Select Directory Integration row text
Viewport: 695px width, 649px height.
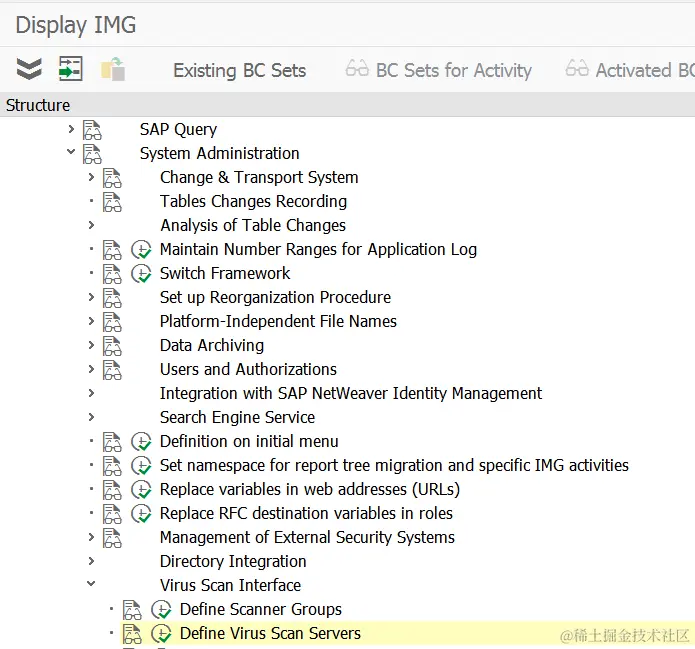tap(233, 561)
